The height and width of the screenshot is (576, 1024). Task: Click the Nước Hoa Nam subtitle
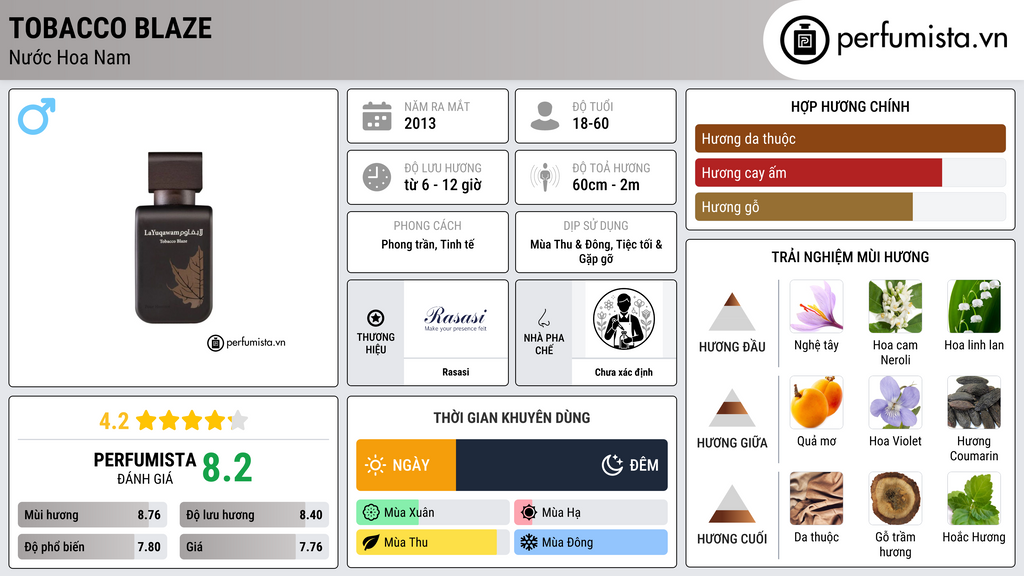click(x=70, y=57)
